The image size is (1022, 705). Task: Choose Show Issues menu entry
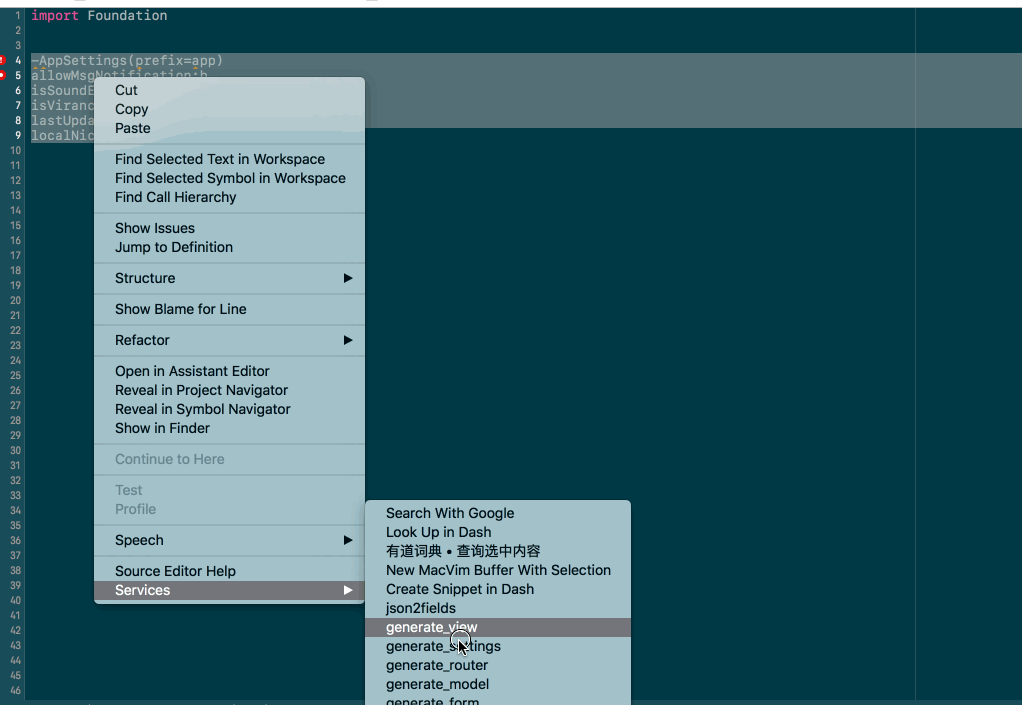click(229, 228)
